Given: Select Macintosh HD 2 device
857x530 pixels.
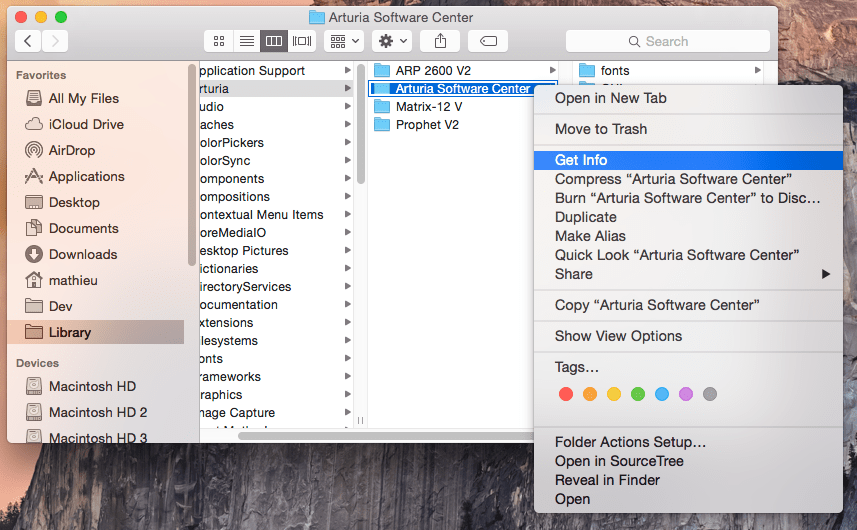Looking at the screenshot, I should point(96,413).
